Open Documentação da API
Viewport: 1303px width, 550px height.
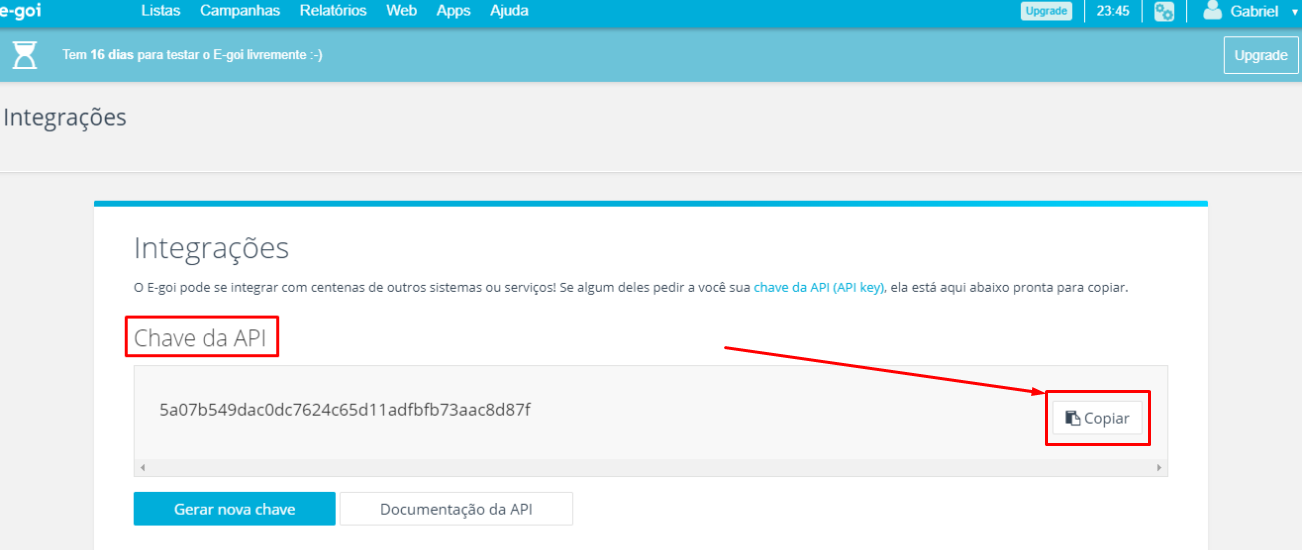click(x=456, y=509)
